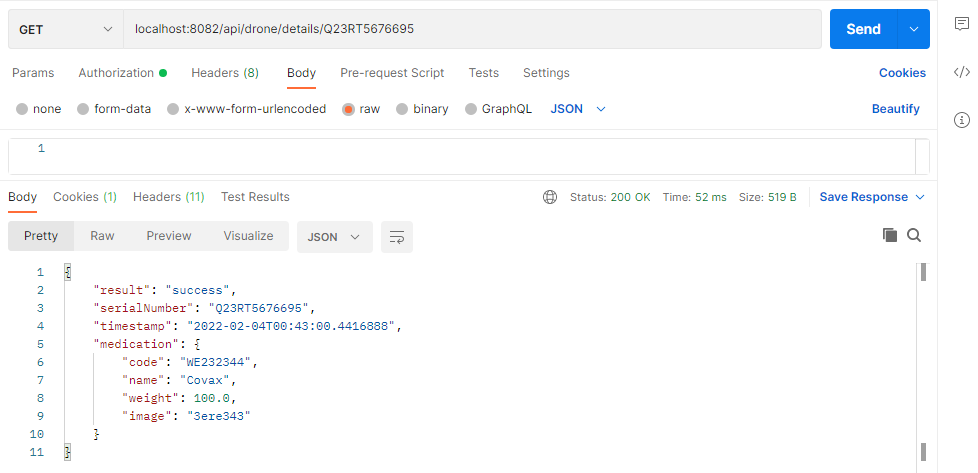Open the request Headers (8) tab

[x=225, y=73]
